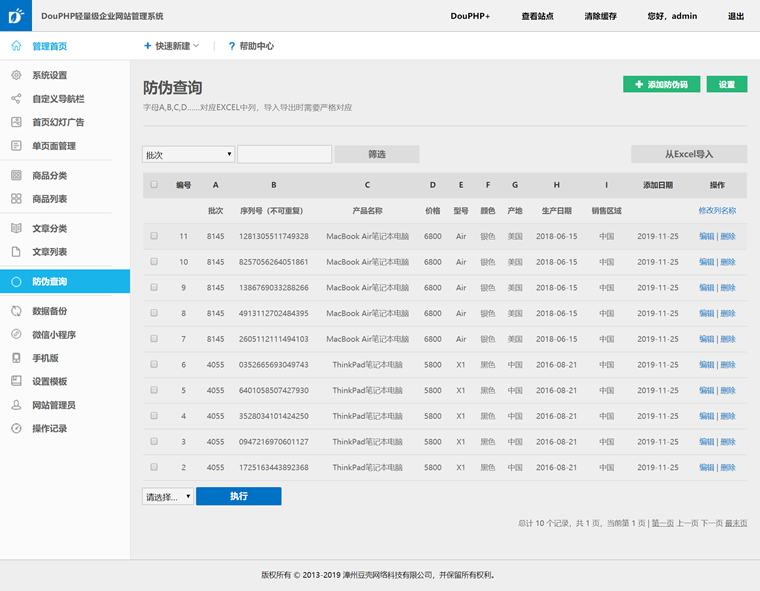Open 文章列表 in the sidebar
The width and height of the screenshot is (760, 591).
pos(49,252)
